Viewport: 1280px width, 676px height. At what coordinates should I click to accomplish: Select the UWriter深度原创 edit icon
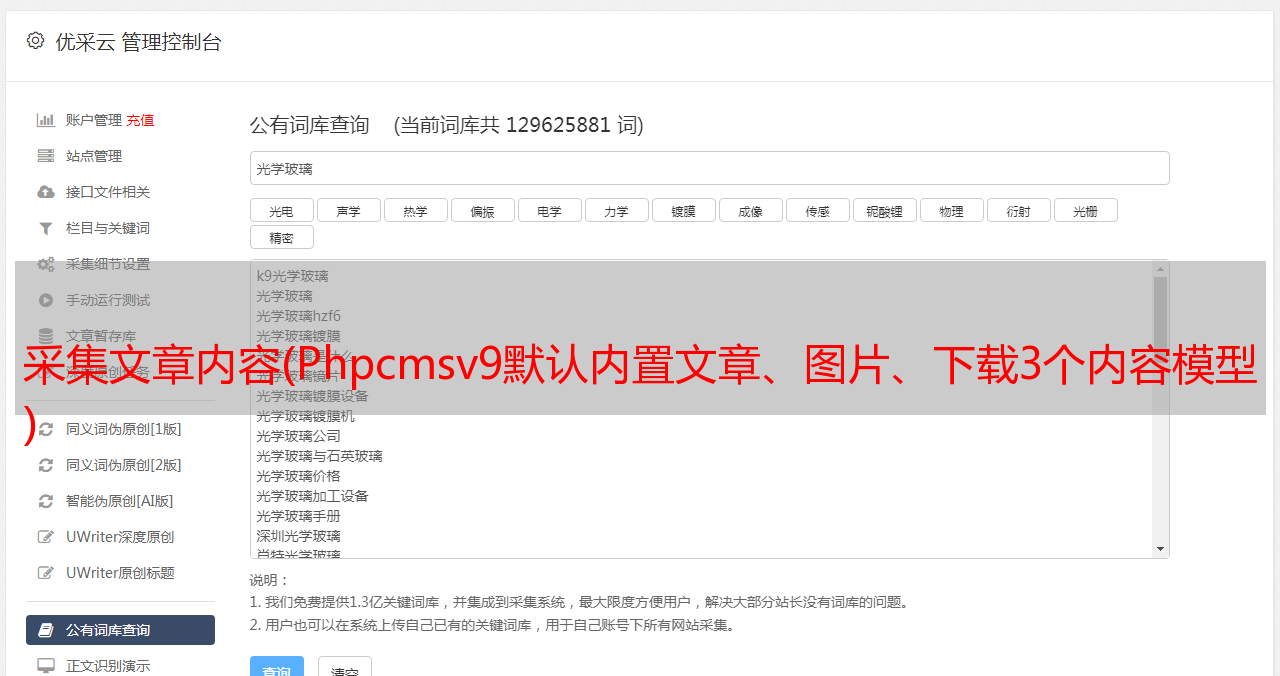tap(46, 537)
